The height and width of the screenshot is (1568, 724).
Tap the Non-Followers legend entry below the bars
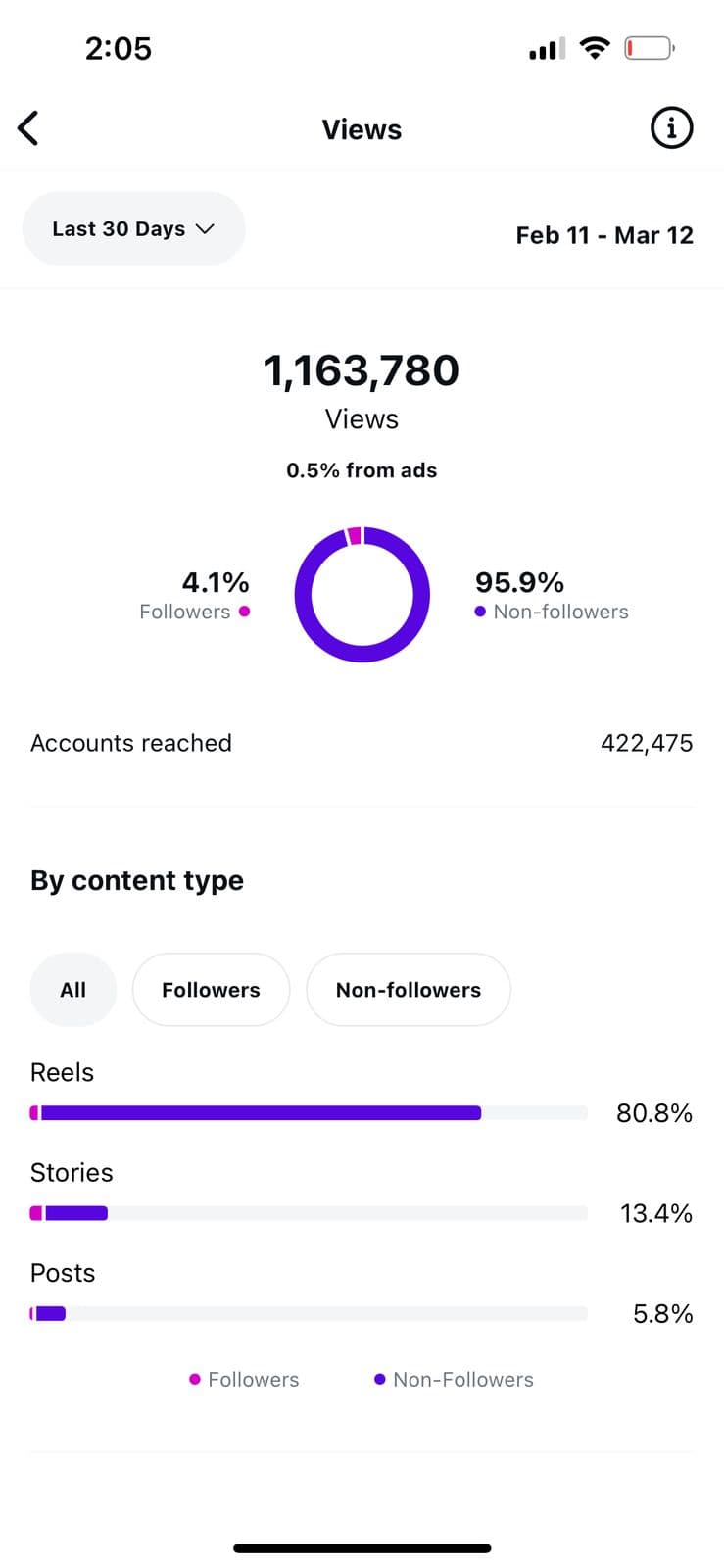tap(455, 1380)
